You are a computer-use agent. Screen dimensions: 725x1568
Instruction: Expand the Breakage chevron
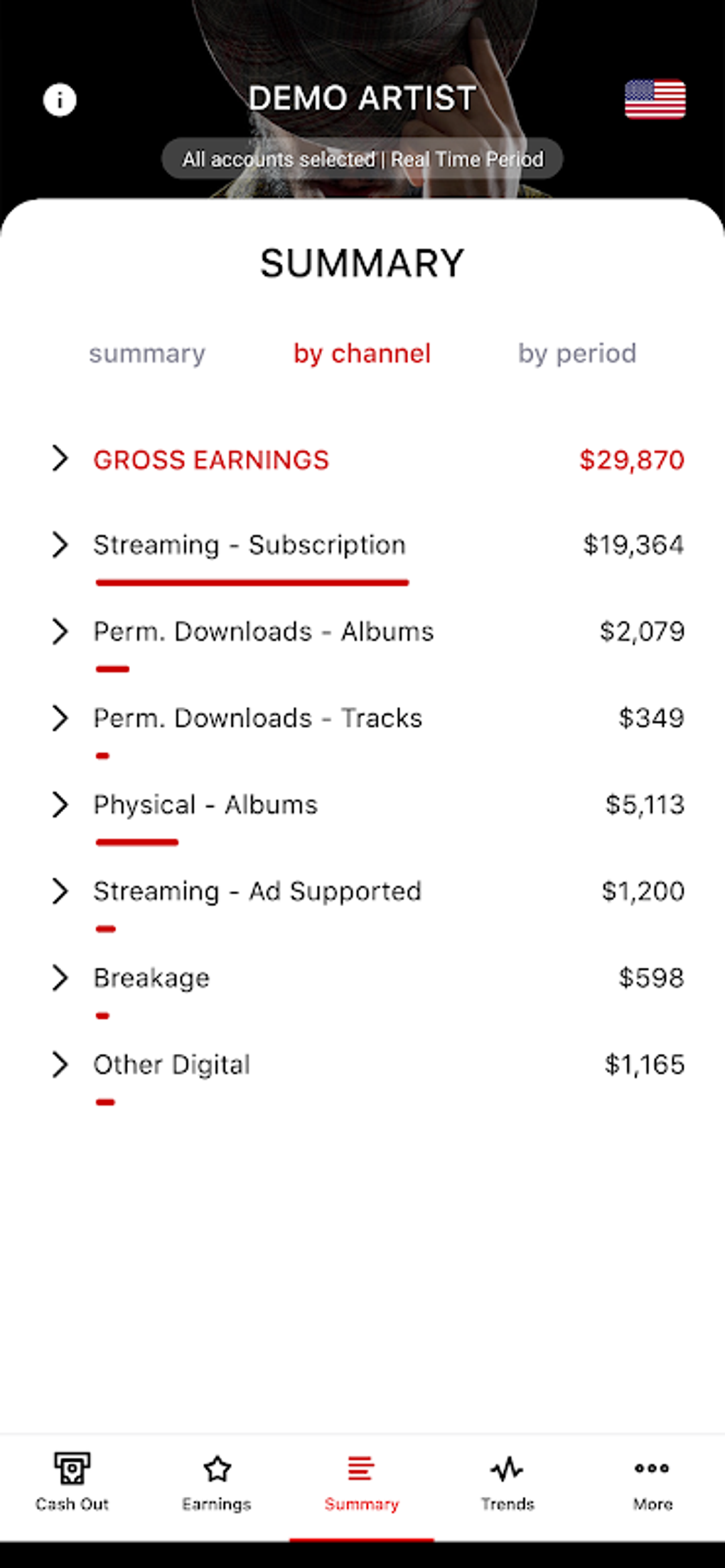pyautogui.click(x=60, y=978)
